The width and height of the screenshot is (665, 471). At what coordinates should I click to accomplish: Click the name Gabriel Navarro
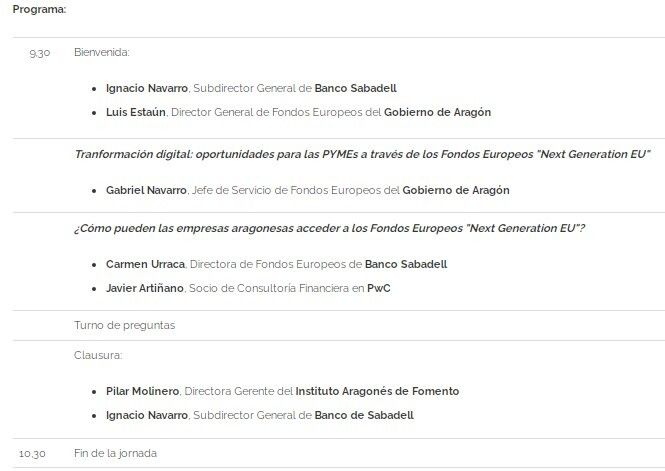(148, 189)
